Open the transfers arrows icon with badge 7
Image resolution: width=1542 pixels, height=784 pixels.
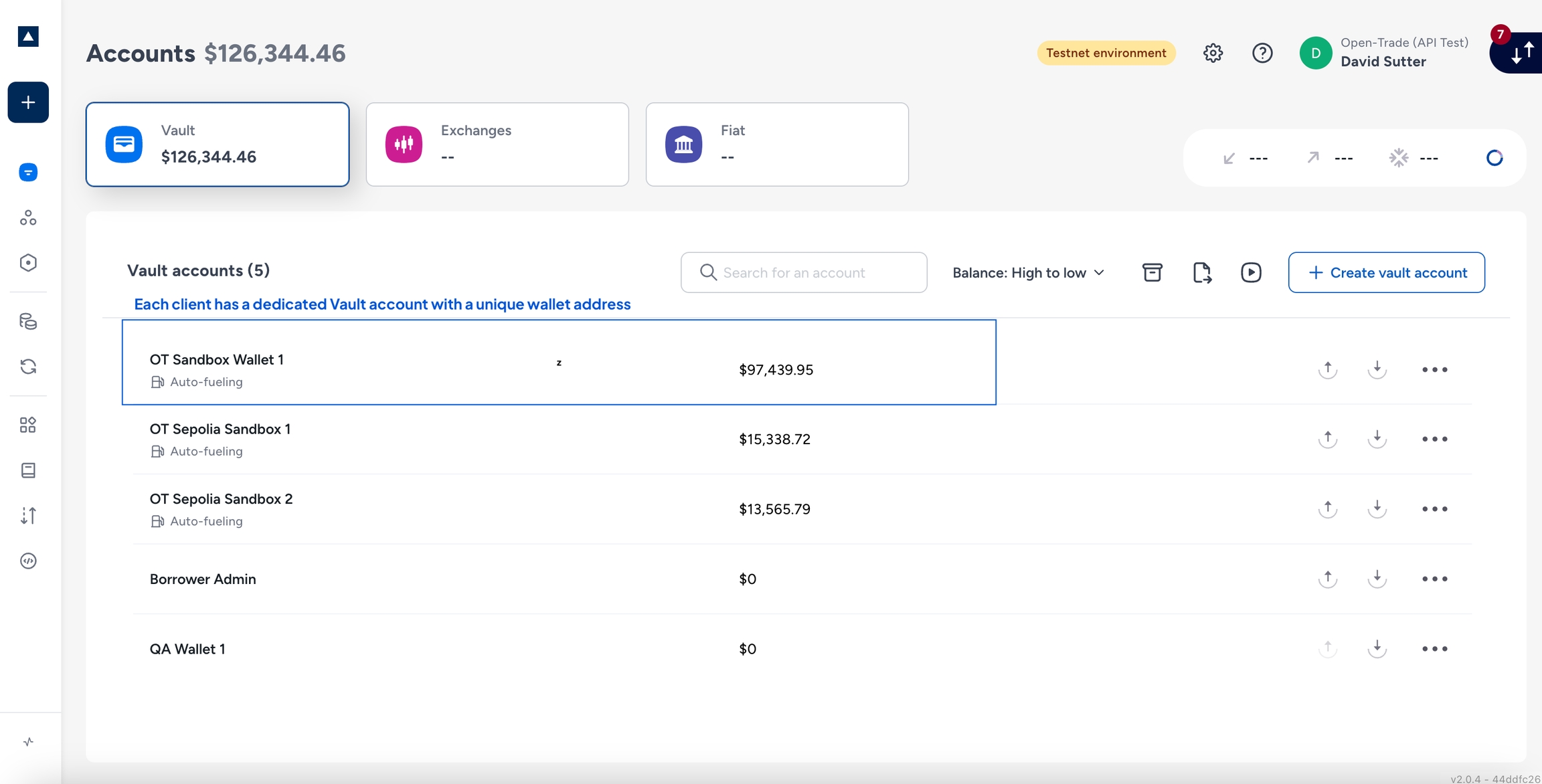pyautogui.click(x=1521, y=53)
